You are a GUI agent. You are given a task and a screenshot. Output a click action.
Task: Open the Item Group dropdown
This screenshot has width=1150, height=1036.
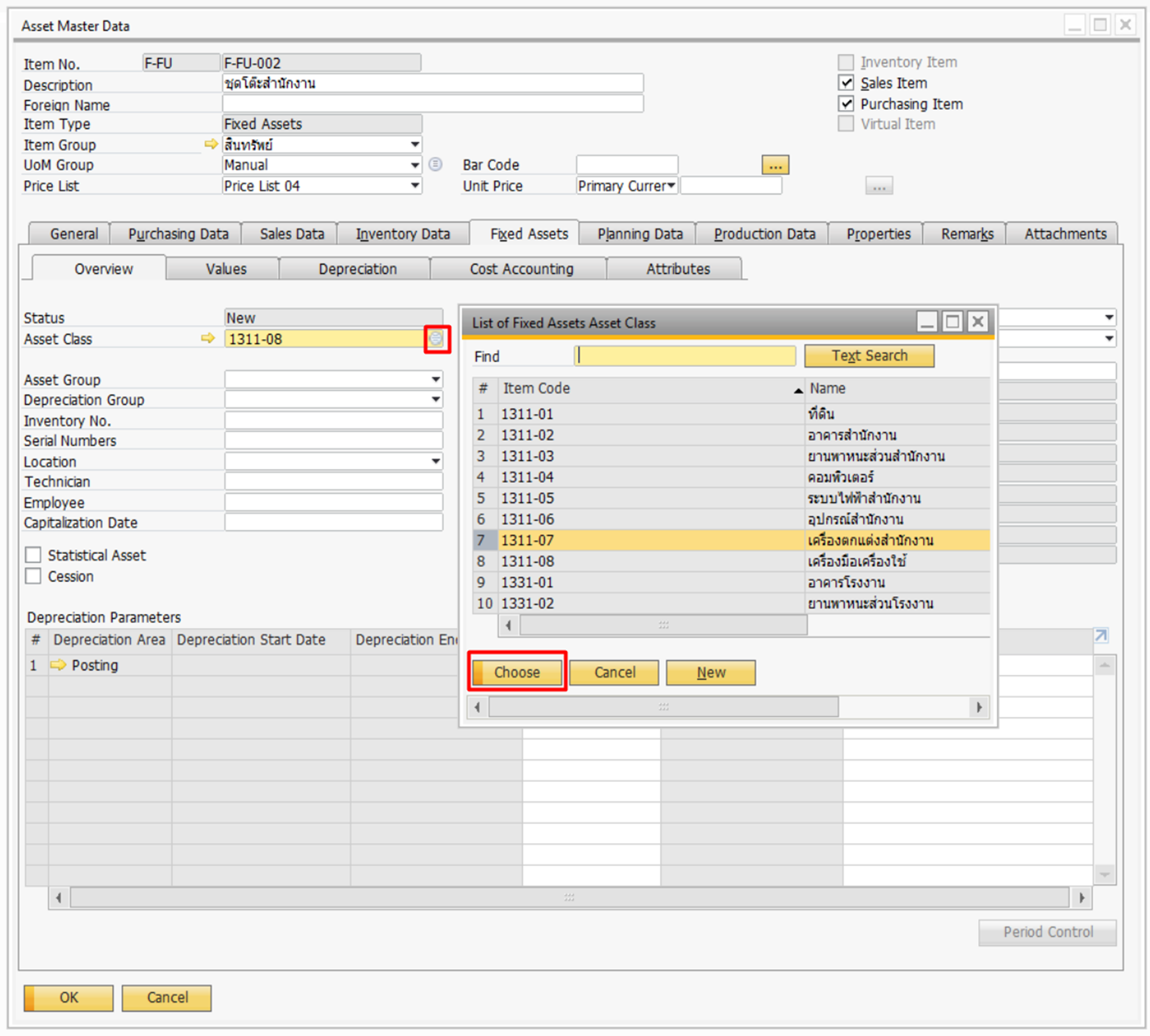(x=414, y=144)
